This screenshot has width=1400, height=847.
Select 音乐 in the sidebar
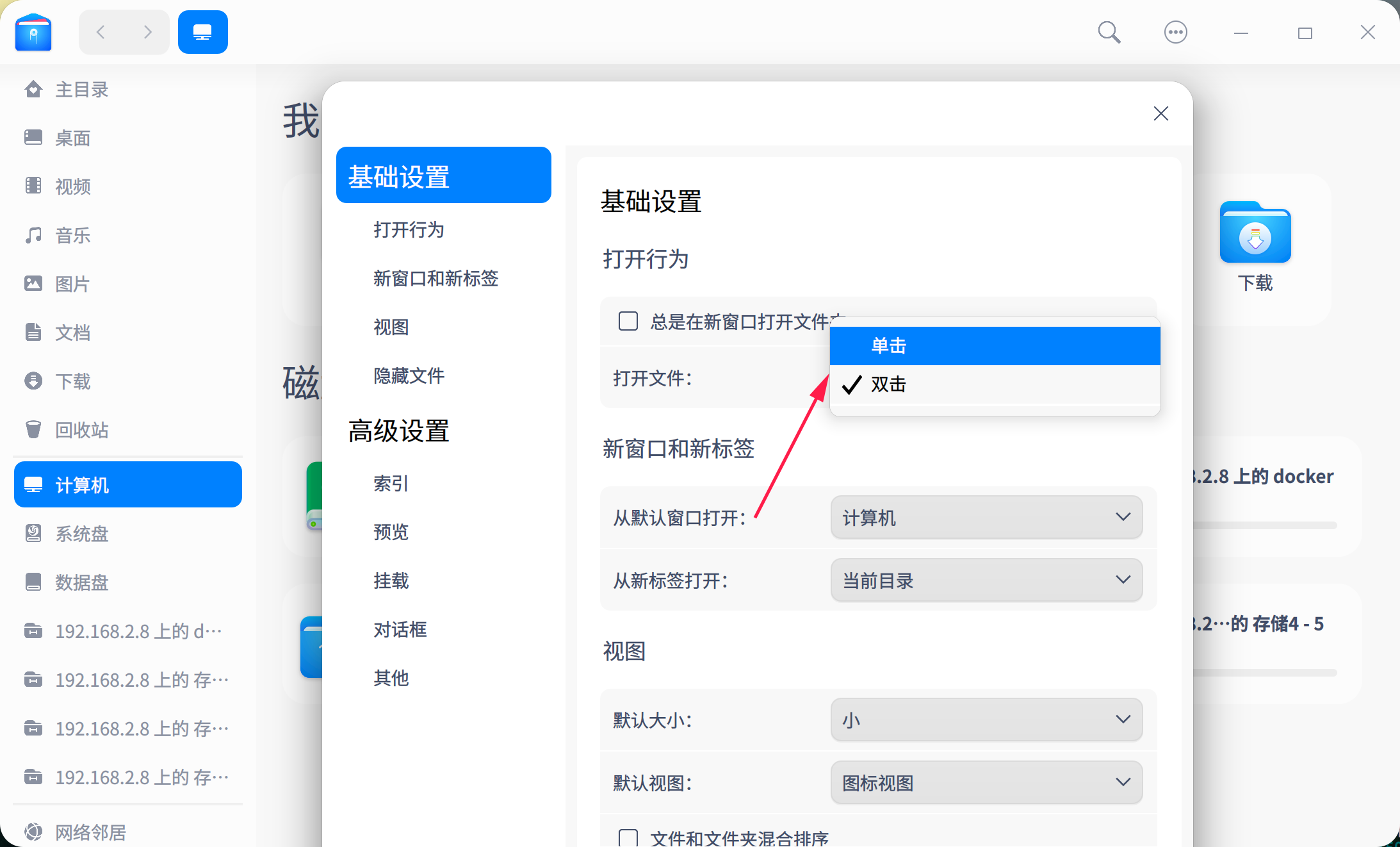click(72, 235)
